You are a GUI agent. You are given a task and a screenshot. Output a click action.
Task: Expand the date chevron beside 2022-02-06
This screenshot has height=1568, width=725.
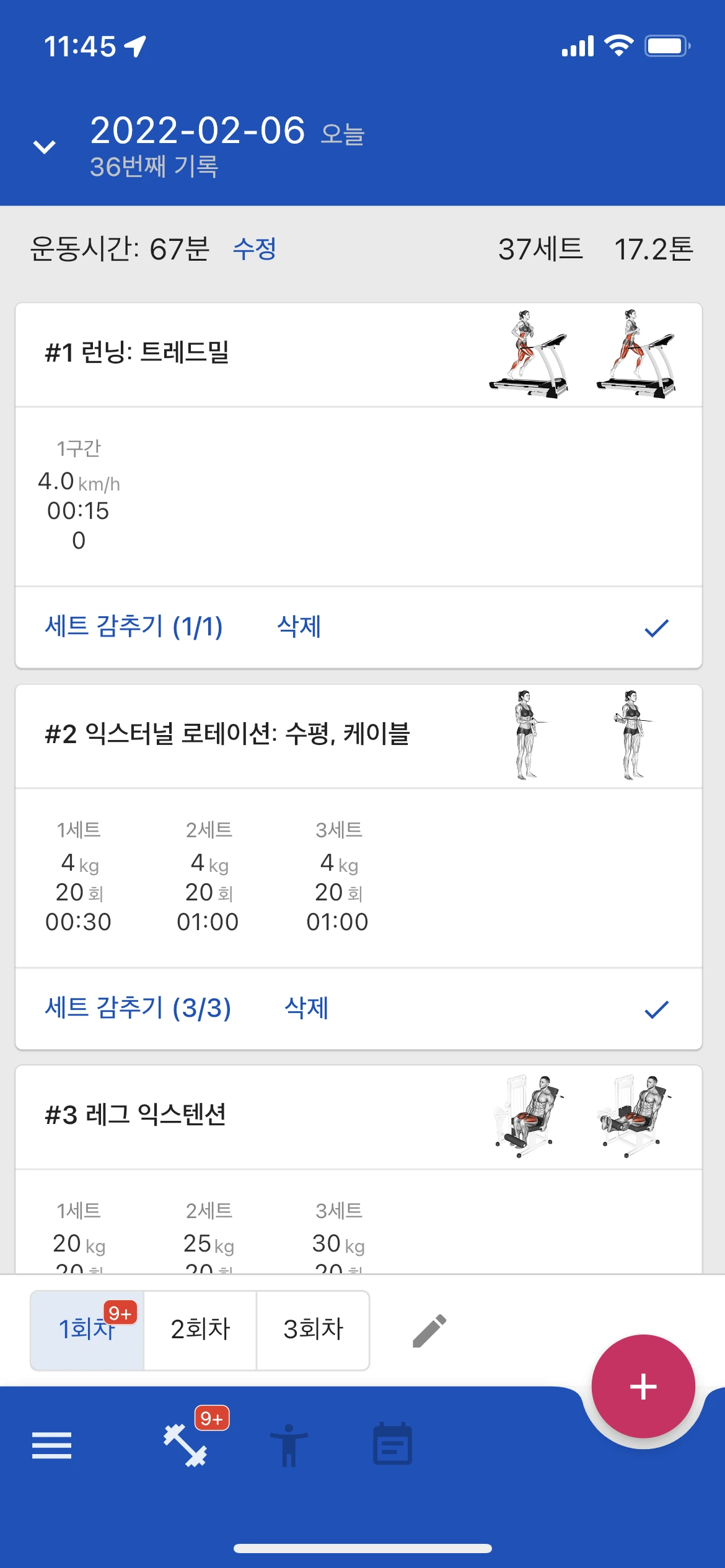click(45, 147)
